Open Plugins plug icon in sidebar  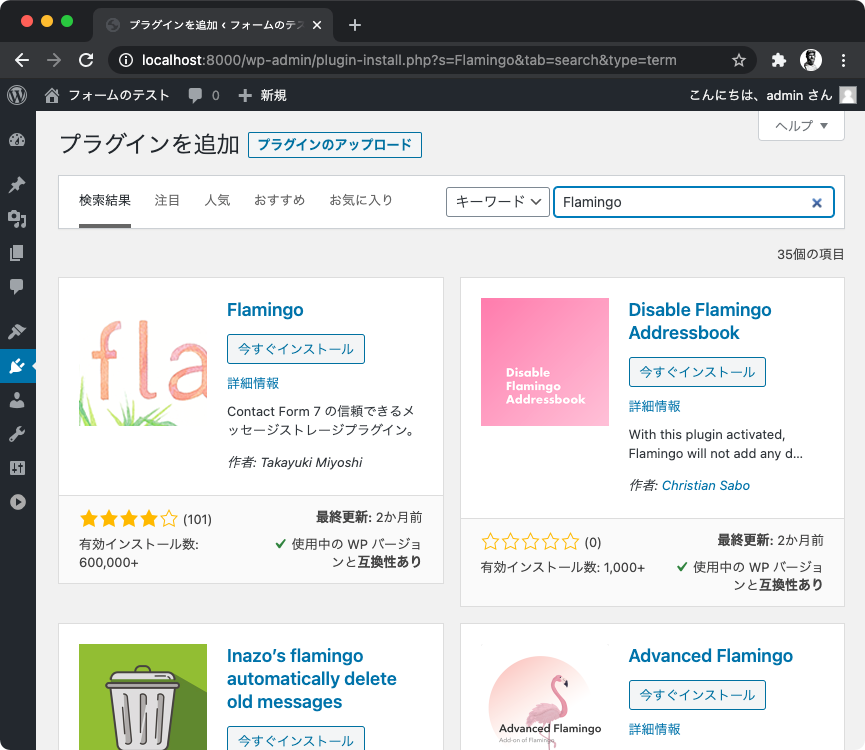(17, 366)
